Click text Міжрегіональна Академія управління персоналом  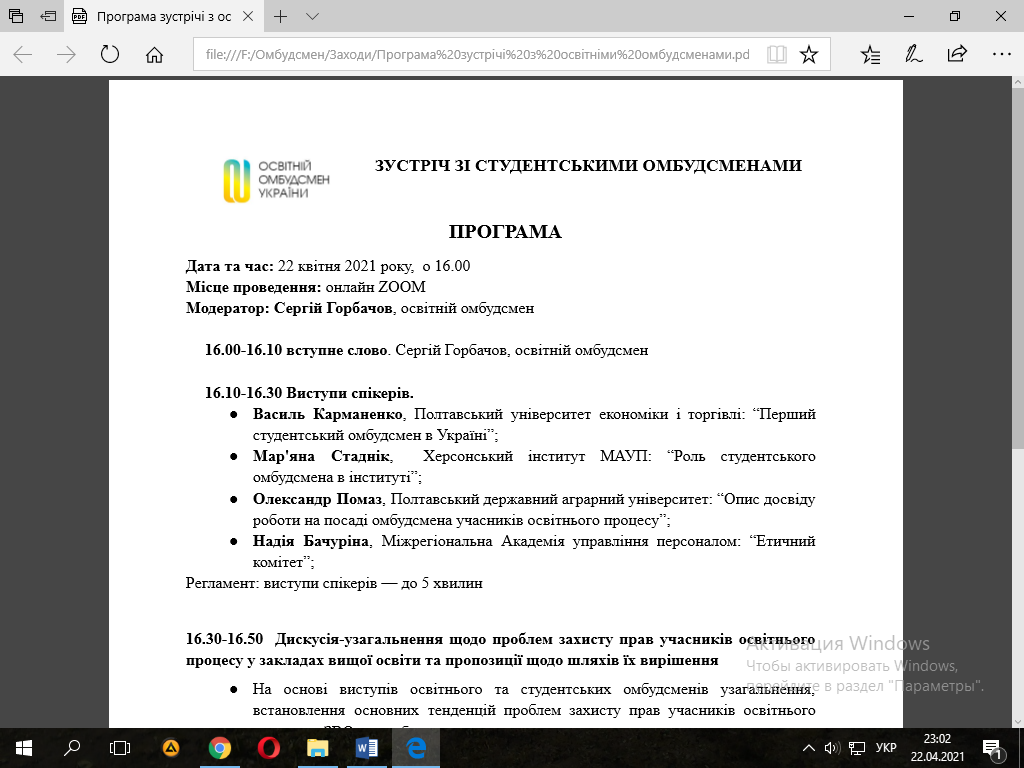tap(561, 541)
